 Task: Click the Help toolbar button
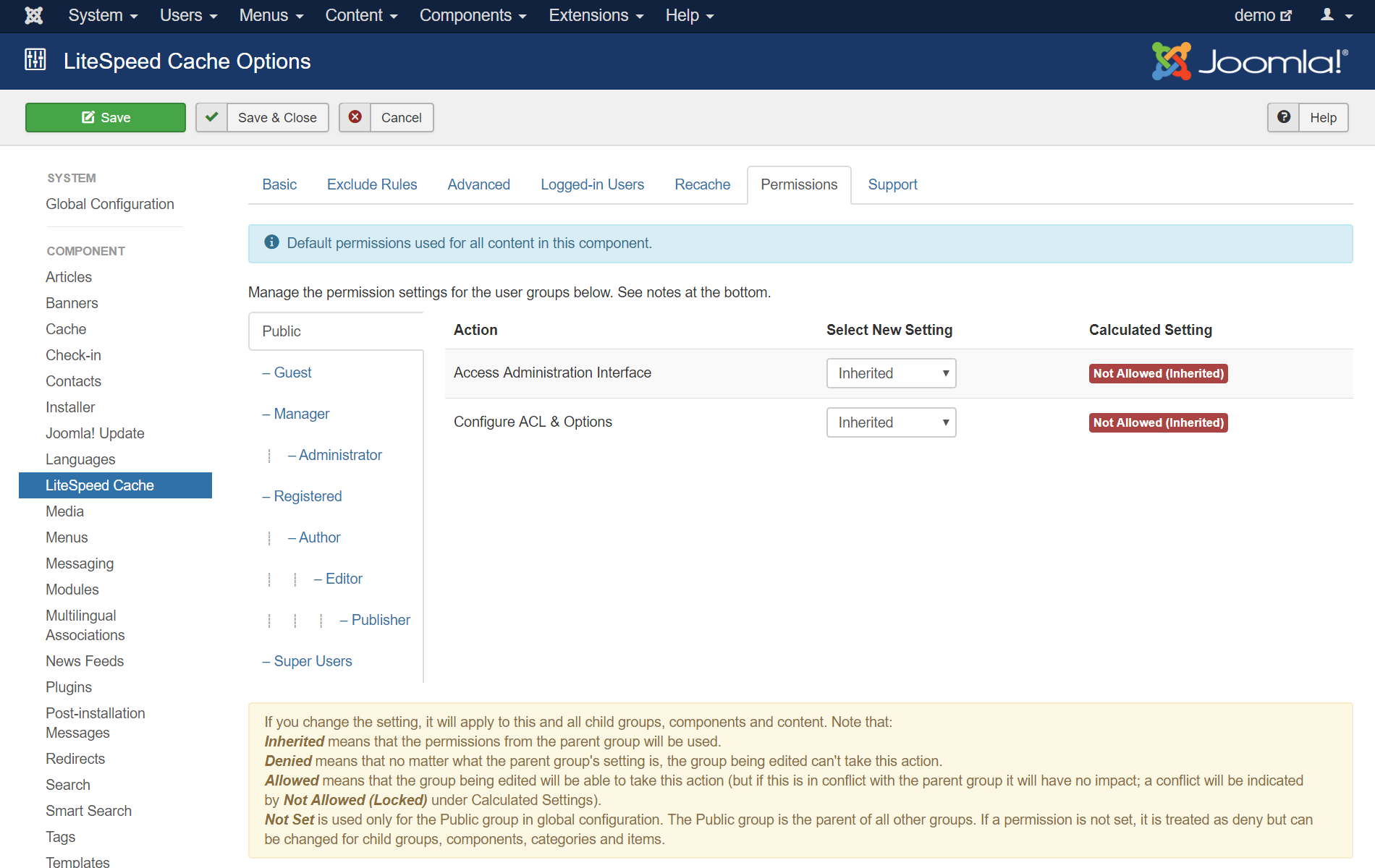pyautogui.click(x=1308, y=117)
